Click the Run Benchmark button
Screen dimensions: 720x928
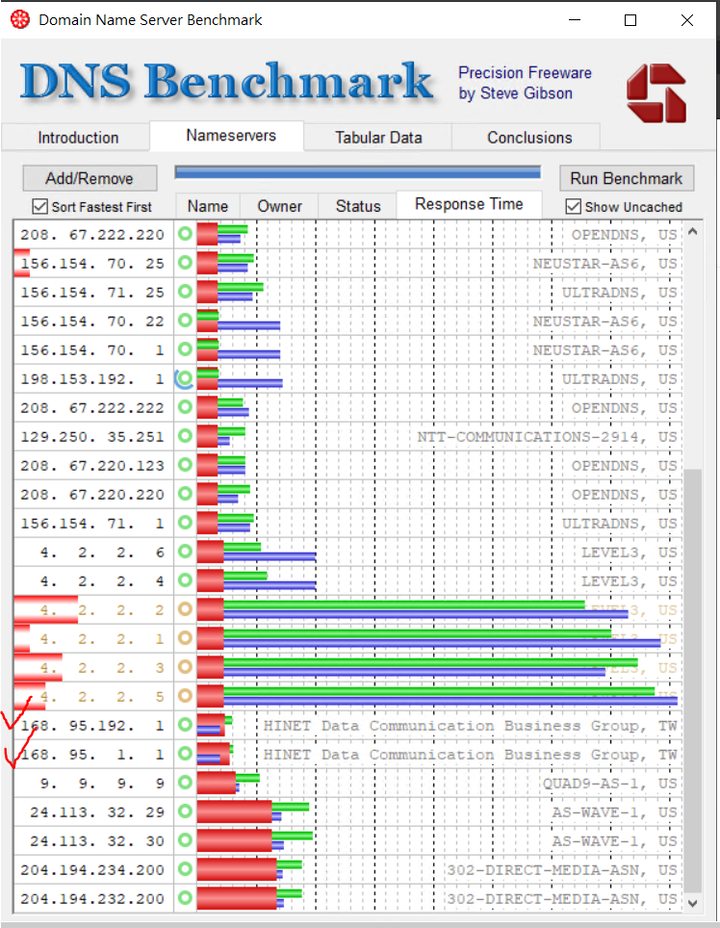[627, 178]
